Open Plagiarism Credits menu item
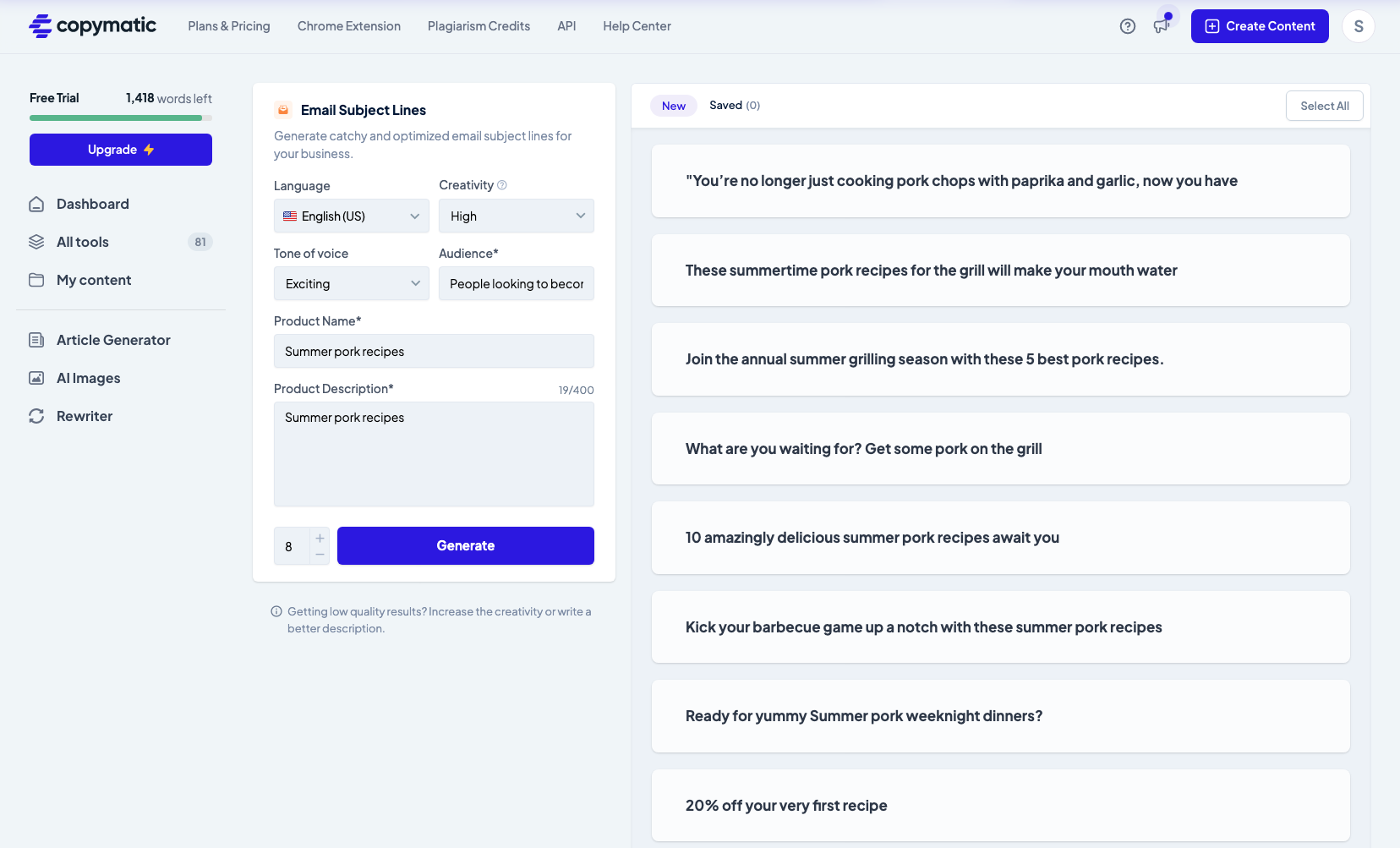 tap(479, 26)
